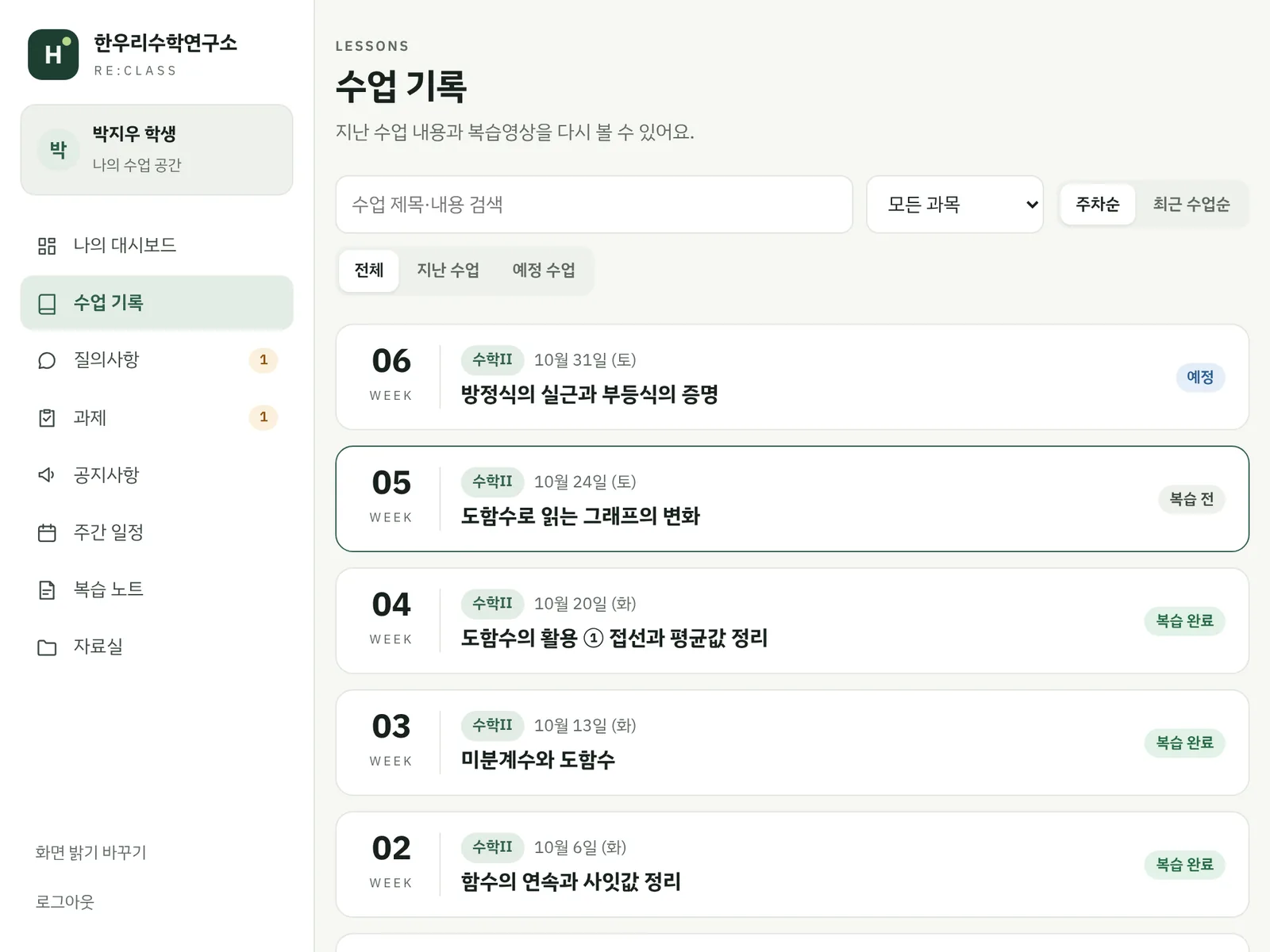The height and width of the screenshot is (952, 1270).
Task: Click the 로그아웃 link
Action: (65, 901)
